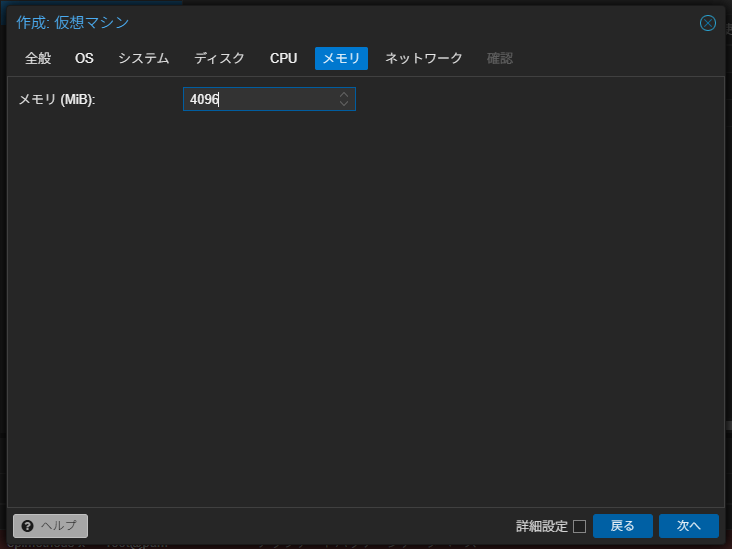Viewport: 732px width, 549px height.
Task: Switch to the ネットワーク tab
Action: [423, 58]
